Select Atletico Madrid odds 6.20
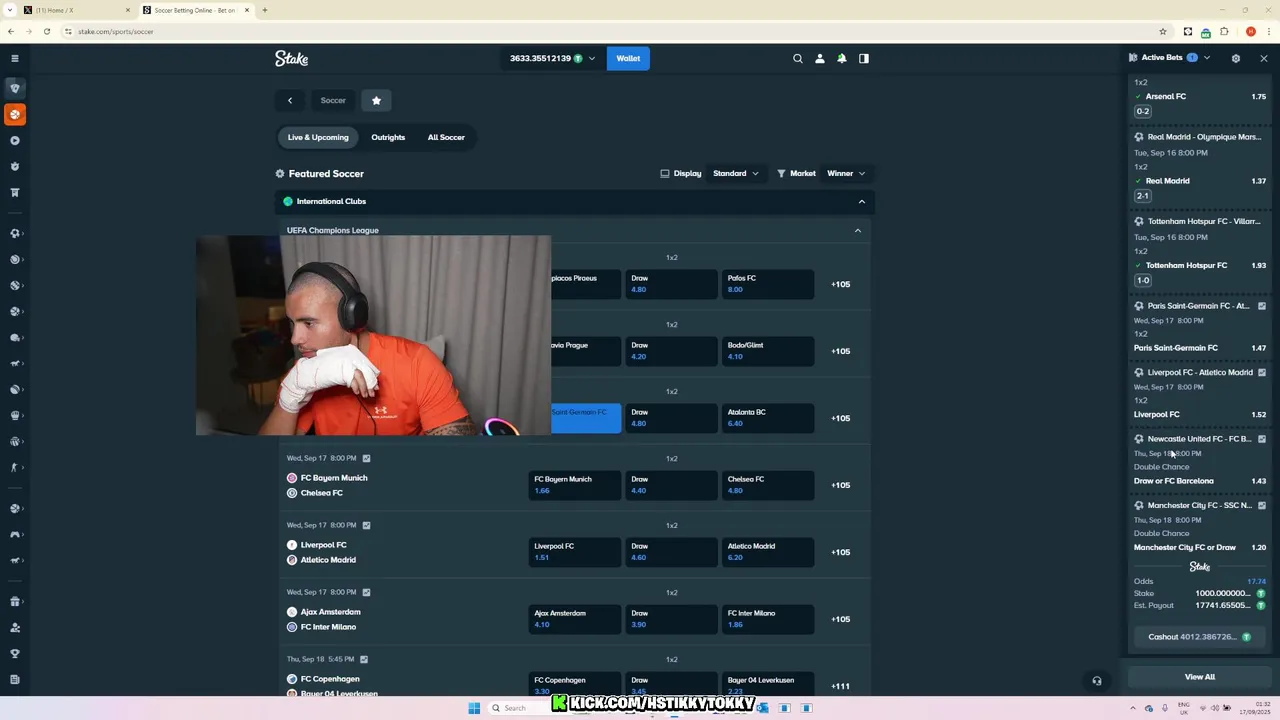The height and width of the screenshot is (720, 1280). click(767, 552)
